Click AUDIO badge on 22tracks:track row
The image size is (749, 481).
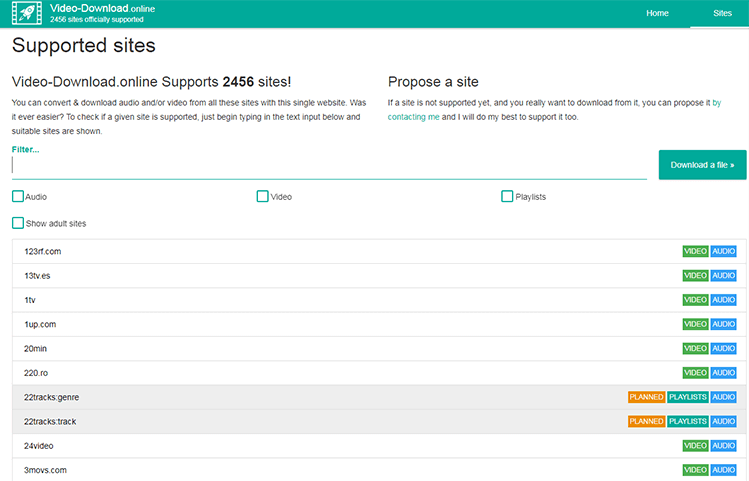[723, 422]
